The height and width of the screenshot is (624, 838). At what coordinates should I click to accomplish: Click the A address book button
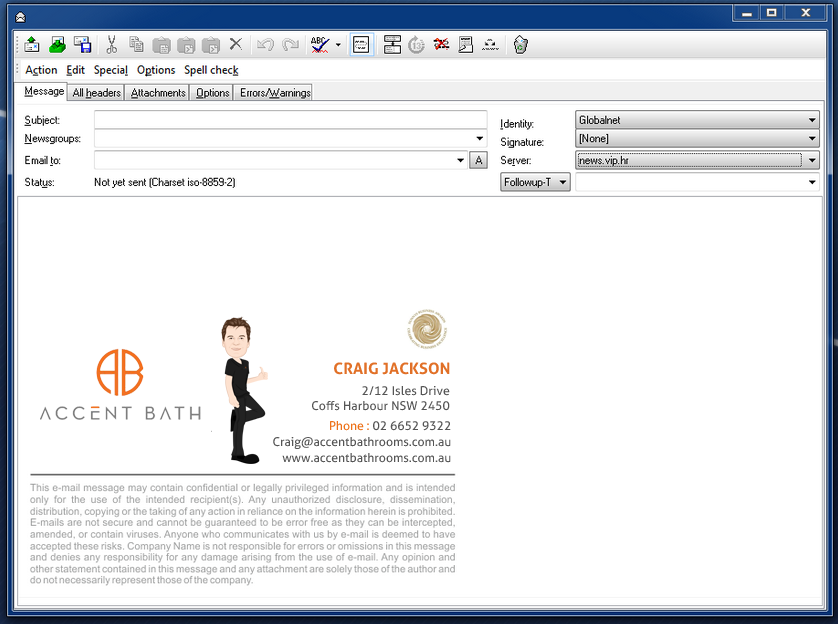pyautogui.click(x=478, y=160)
